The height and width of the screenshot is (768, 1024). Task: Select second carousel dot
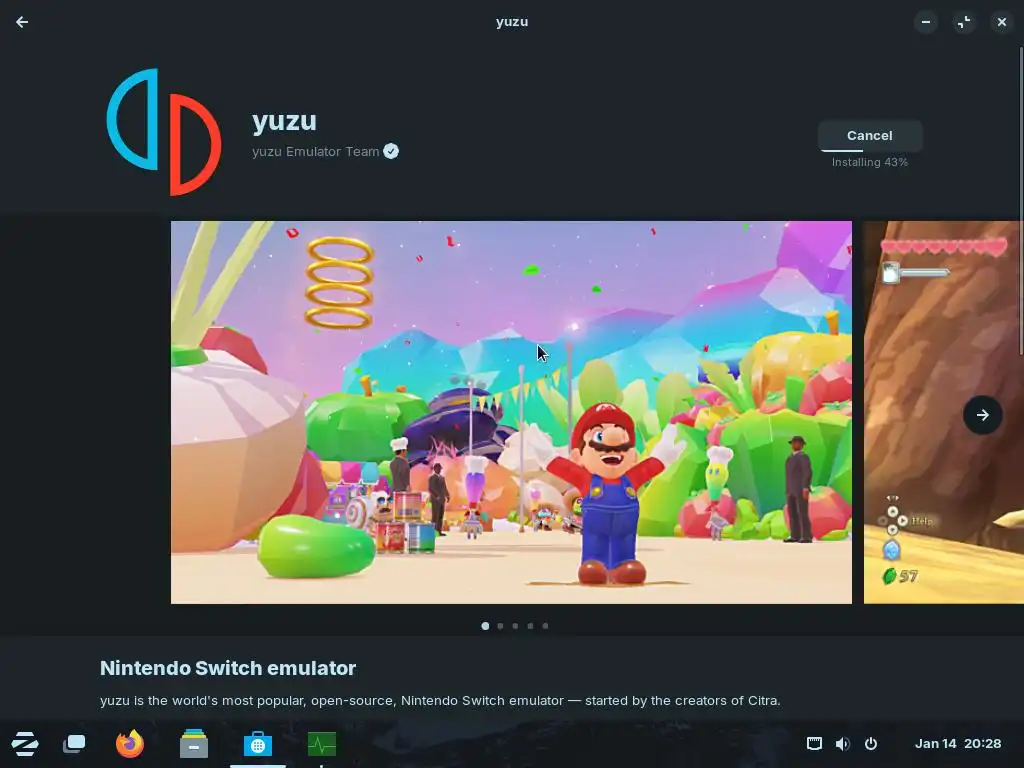click(x=500, y=626)
